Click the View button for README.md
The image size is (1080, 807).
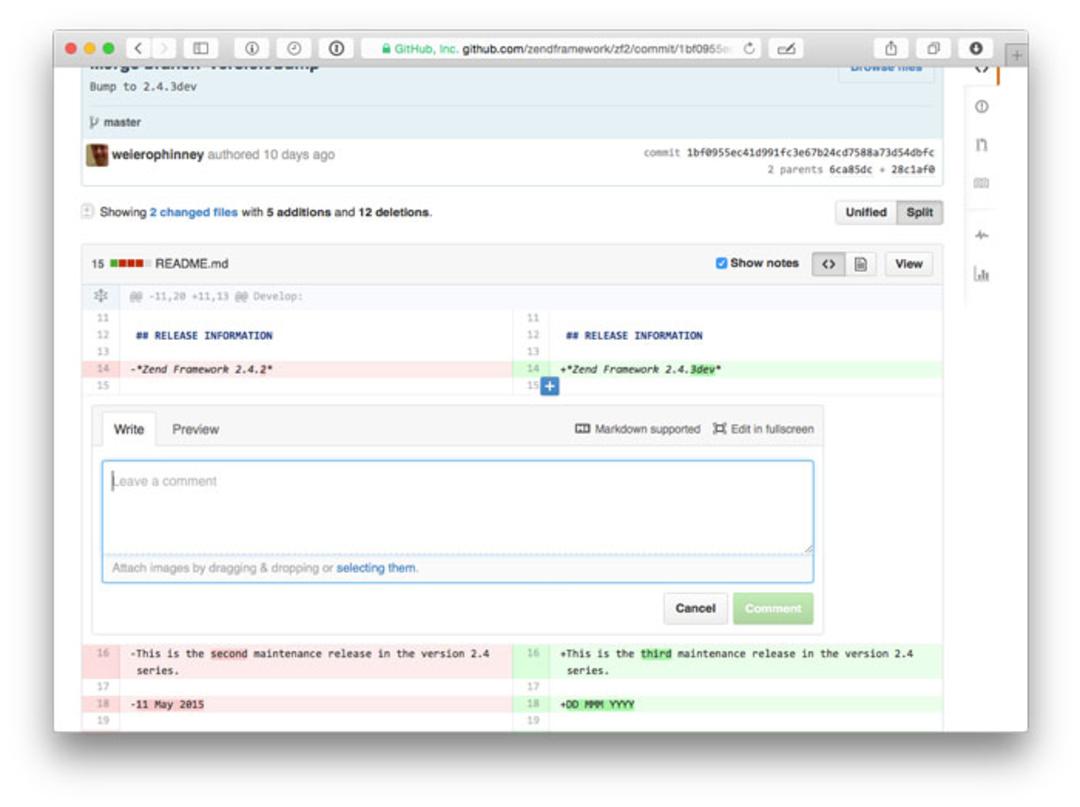(908, 264)
